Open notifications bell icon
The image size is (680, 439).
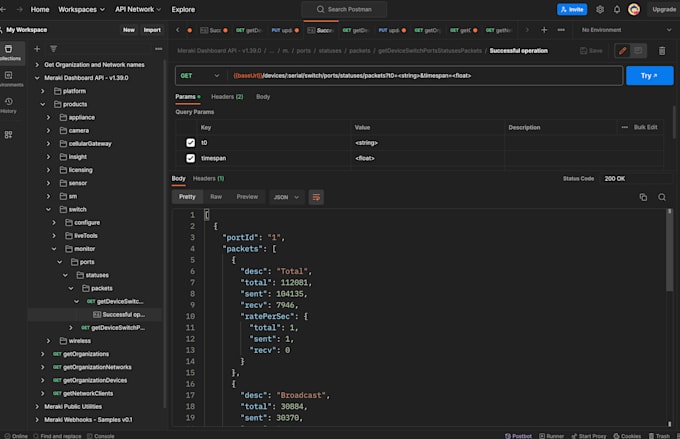(x=617, y=10)
